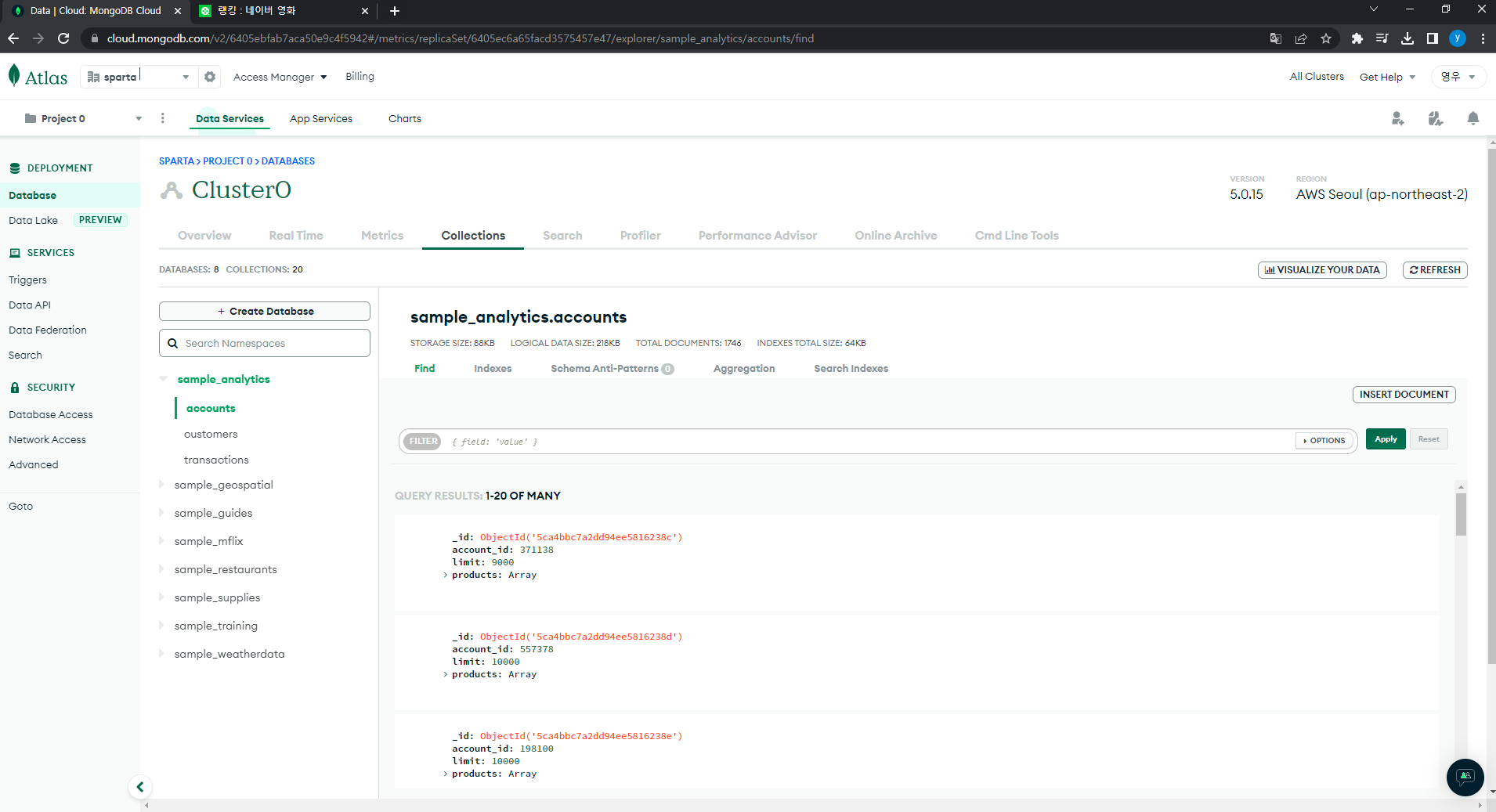Open a new browser tab

[x=395, y=11]
